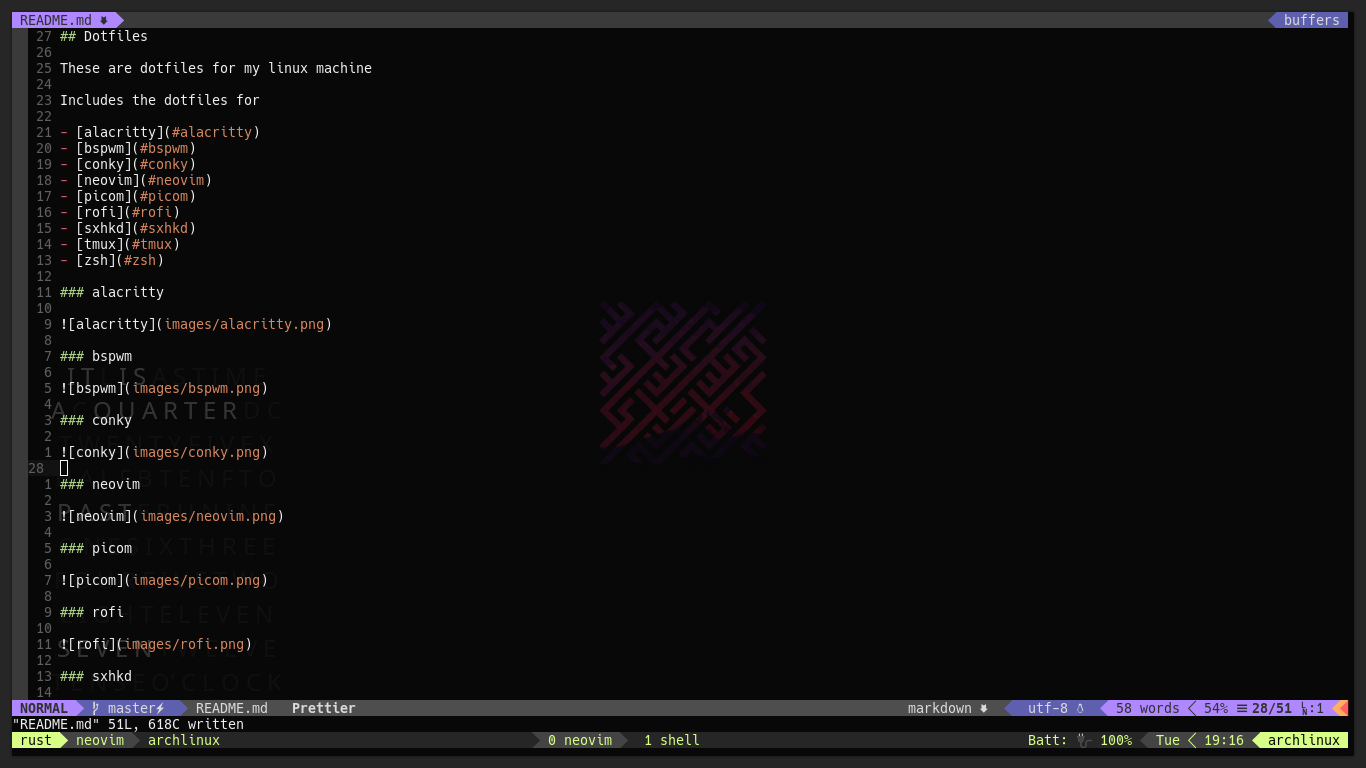Toggle the Prettier formatter indicator
Image resolution: width=1366 pixels, height=768 pixels.
tap(323, 708)
